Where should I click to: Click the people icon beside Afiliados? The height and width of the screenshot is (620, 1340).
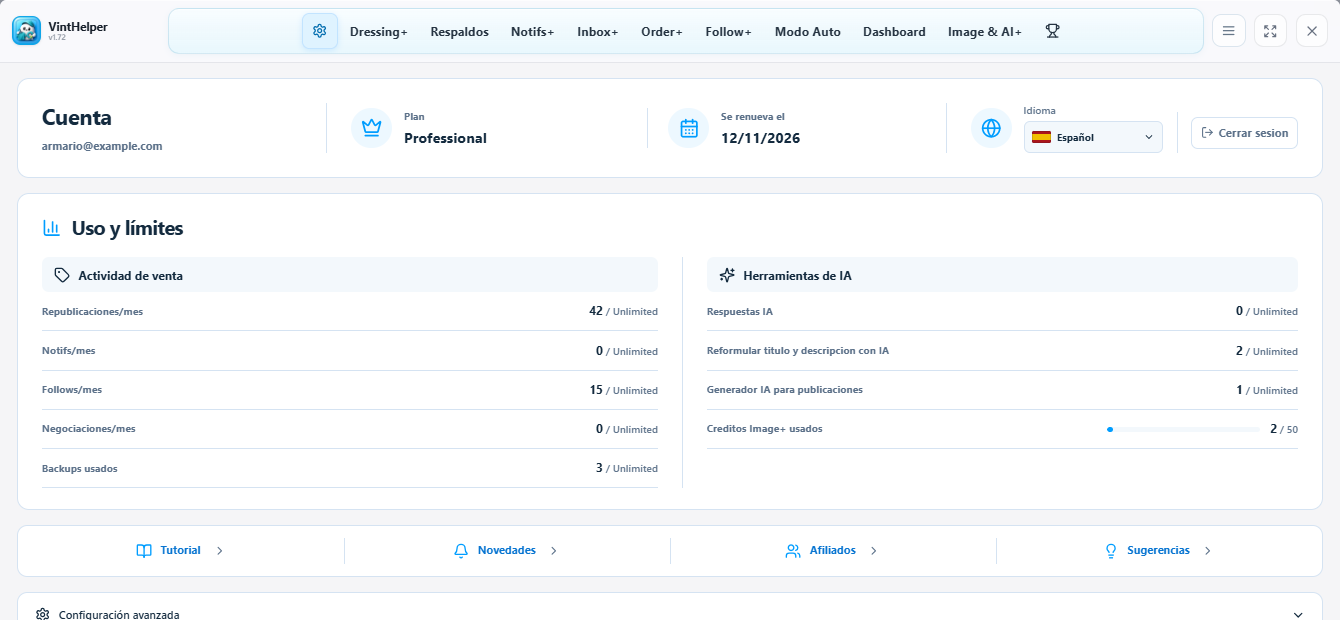793,551
